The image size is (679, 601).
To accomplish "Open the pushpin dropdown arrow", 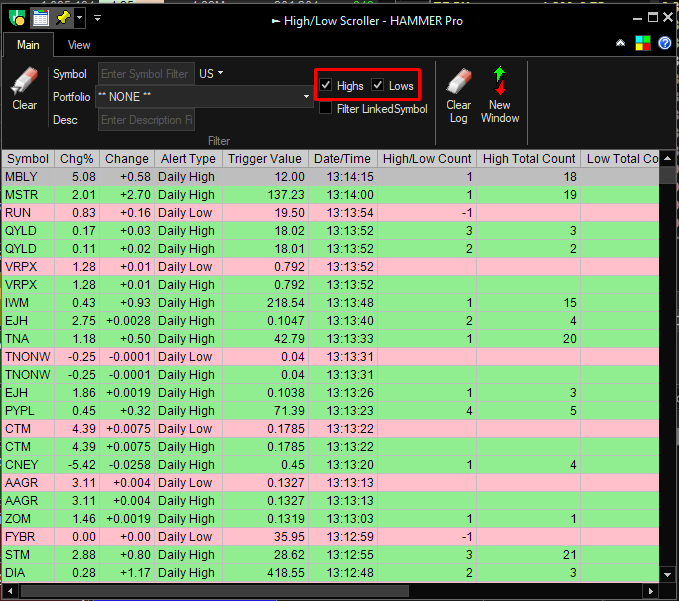I will [79, 18].
